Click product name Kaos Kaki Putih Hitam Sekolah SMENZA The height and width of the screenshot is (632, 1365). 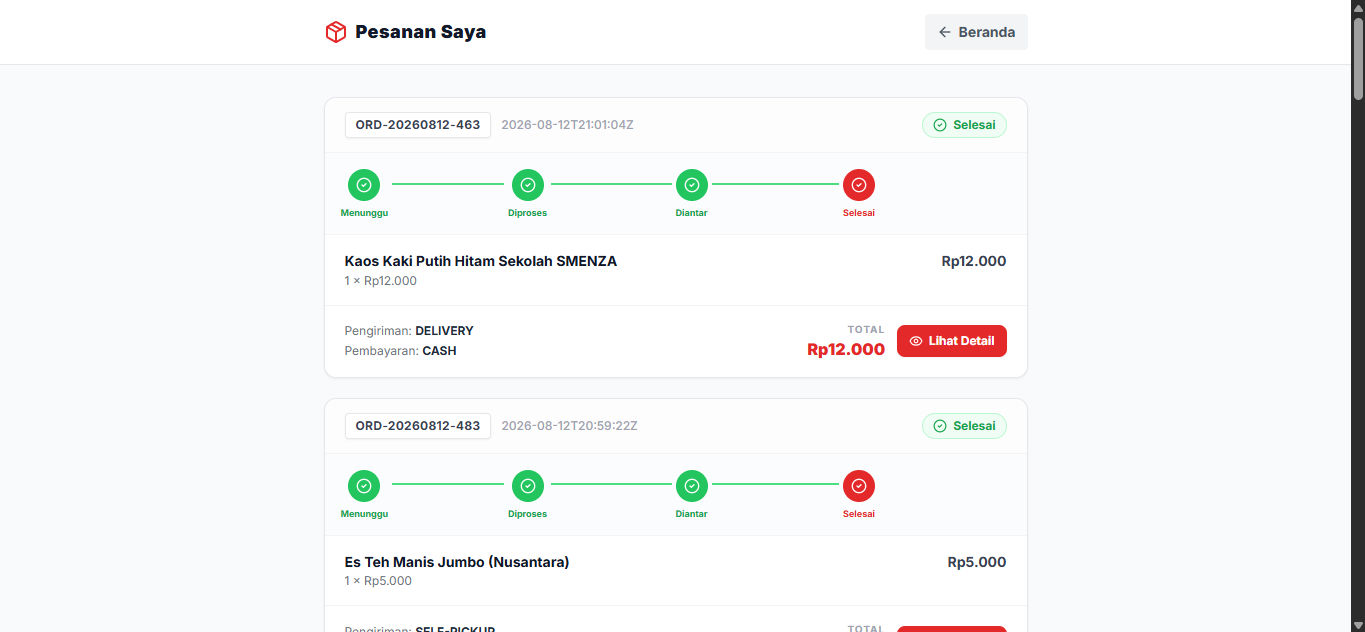coord(481,261)
